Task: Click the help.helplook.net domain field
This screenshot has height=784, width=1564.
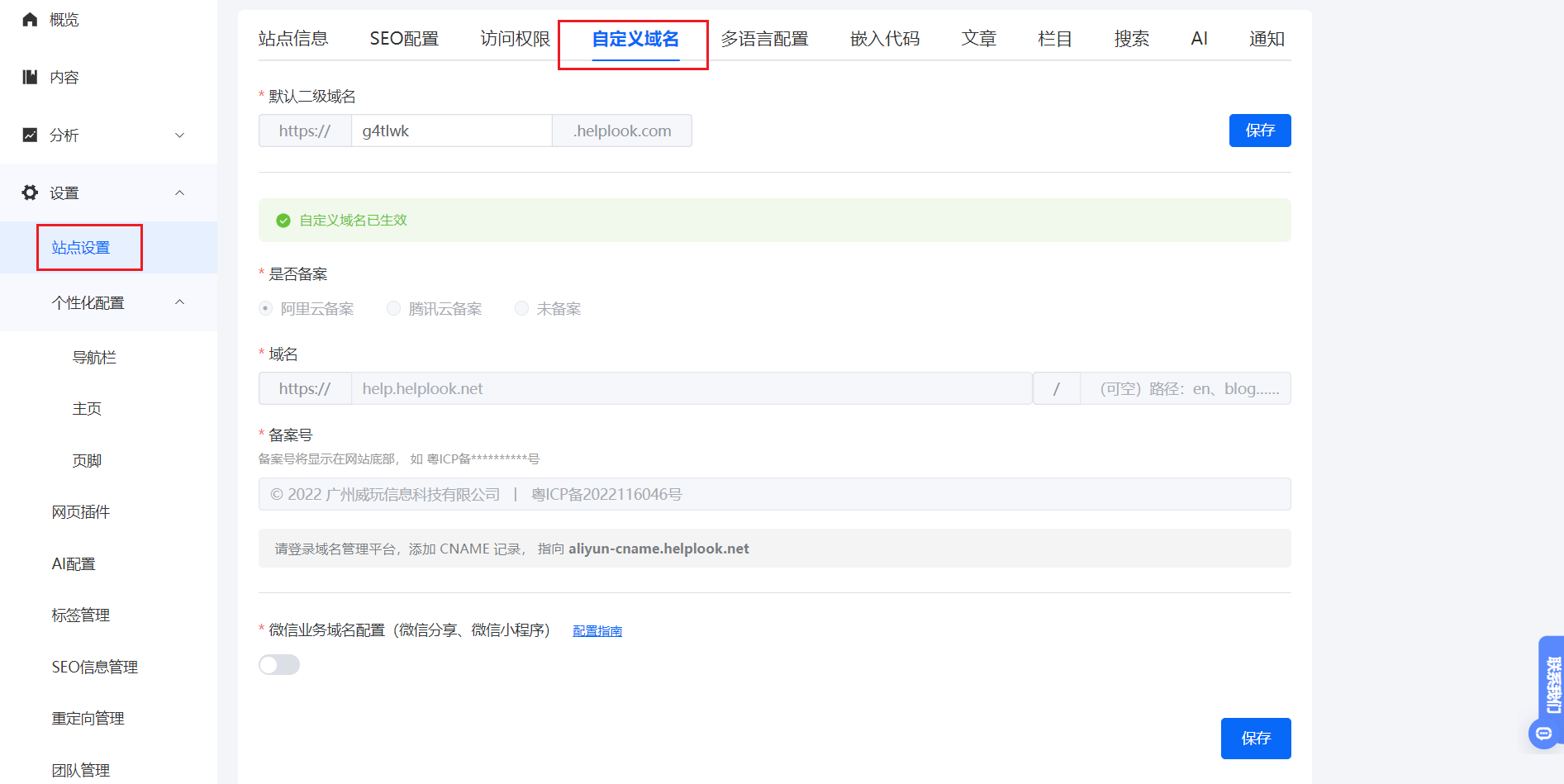Action: tap(692, 388)
